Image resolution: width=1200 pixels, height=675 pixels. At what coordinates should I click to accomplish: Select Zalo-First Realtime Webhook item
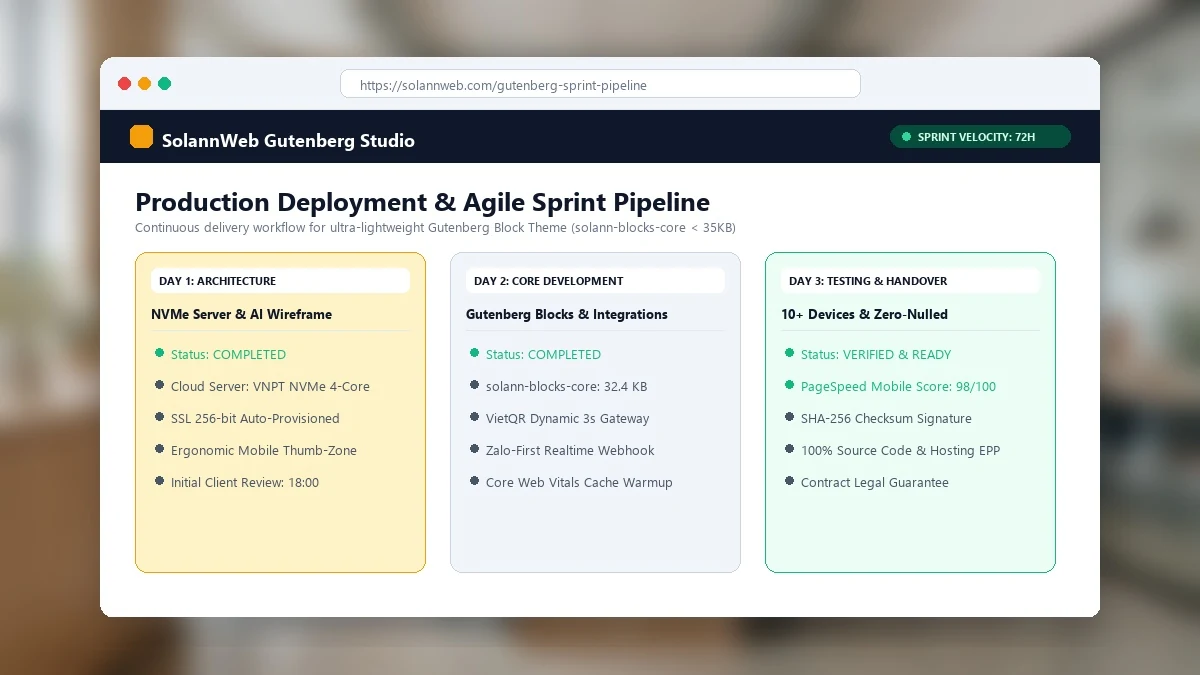click(x=570, y=450)
